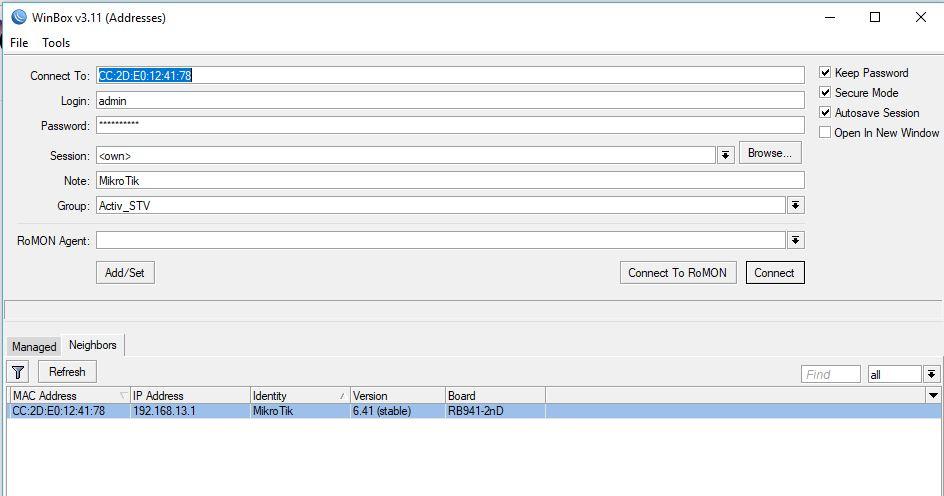This screenshot has height=496, width=944.
Task: Focus the Password field
Action: (450, 125)
